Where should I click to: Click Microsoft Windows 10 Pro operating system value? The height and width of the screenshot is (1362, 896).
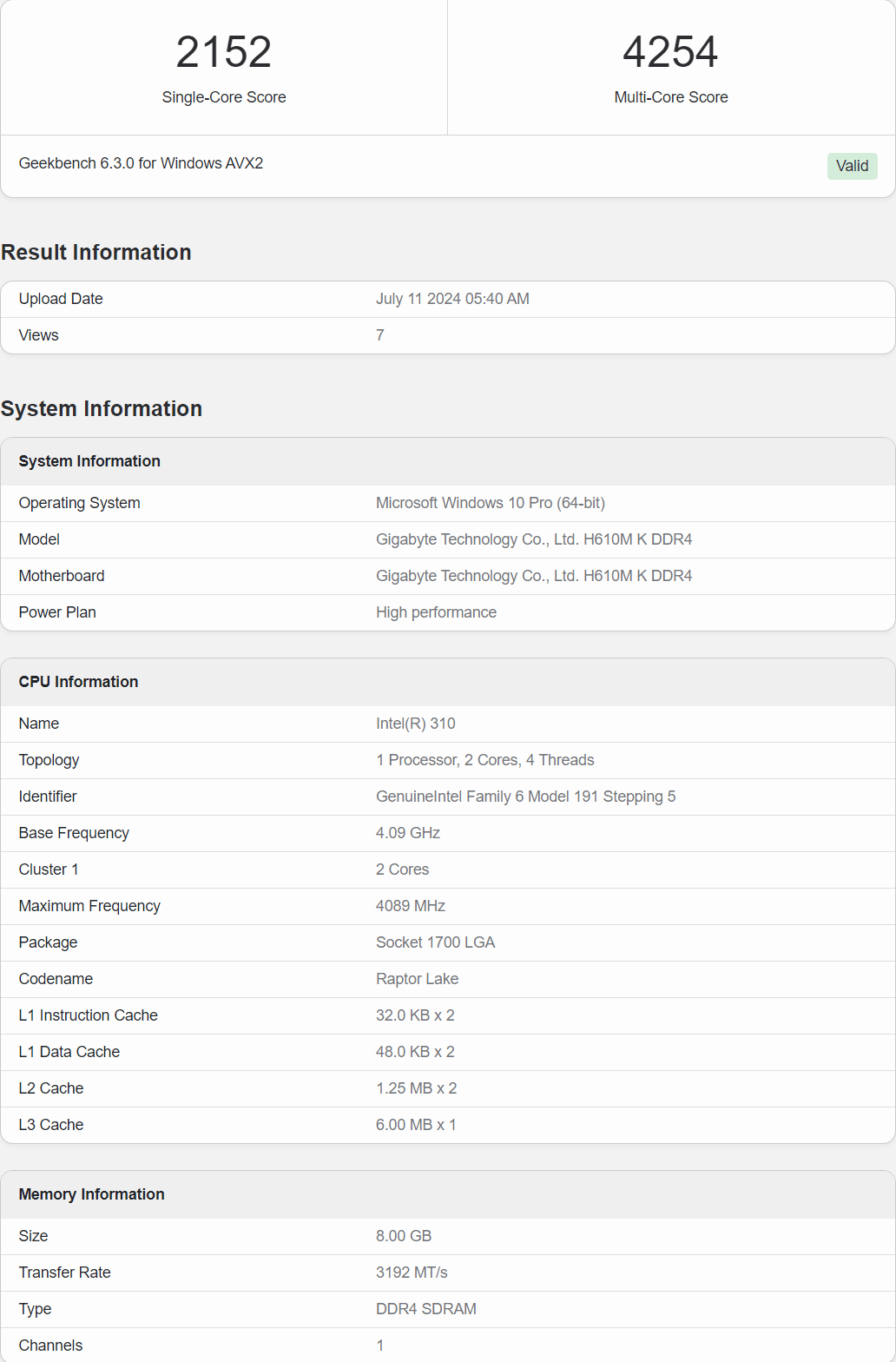coord(490,503)
